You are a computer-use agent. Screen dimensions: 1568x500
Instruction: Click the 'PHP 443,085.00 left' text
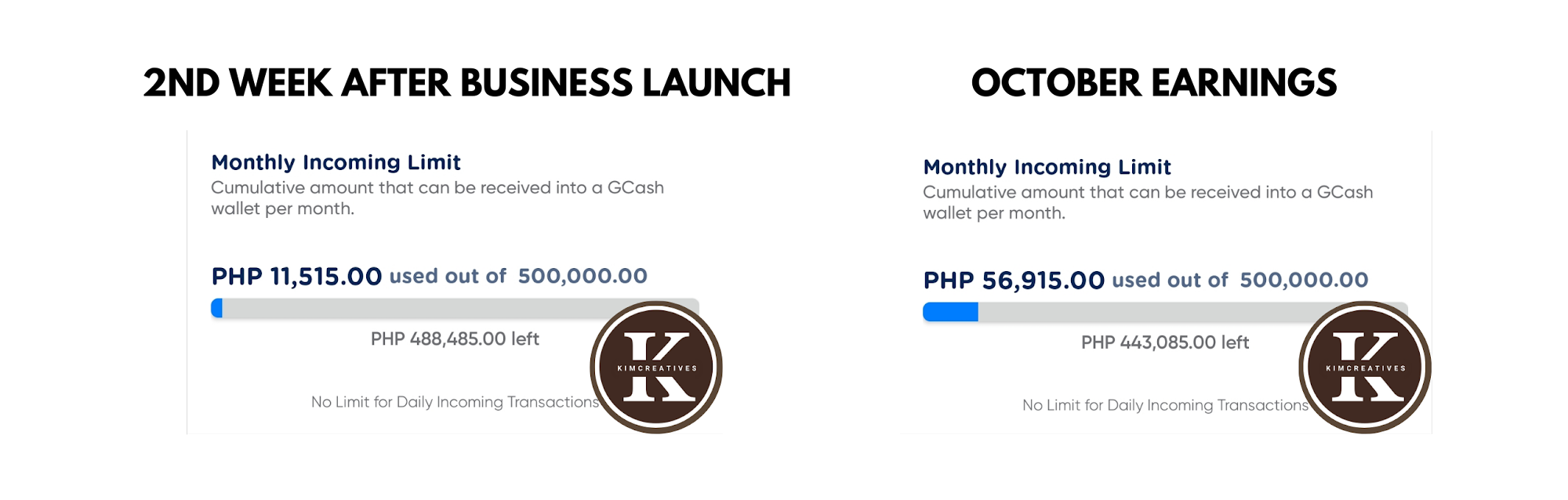coord(1165,342)
